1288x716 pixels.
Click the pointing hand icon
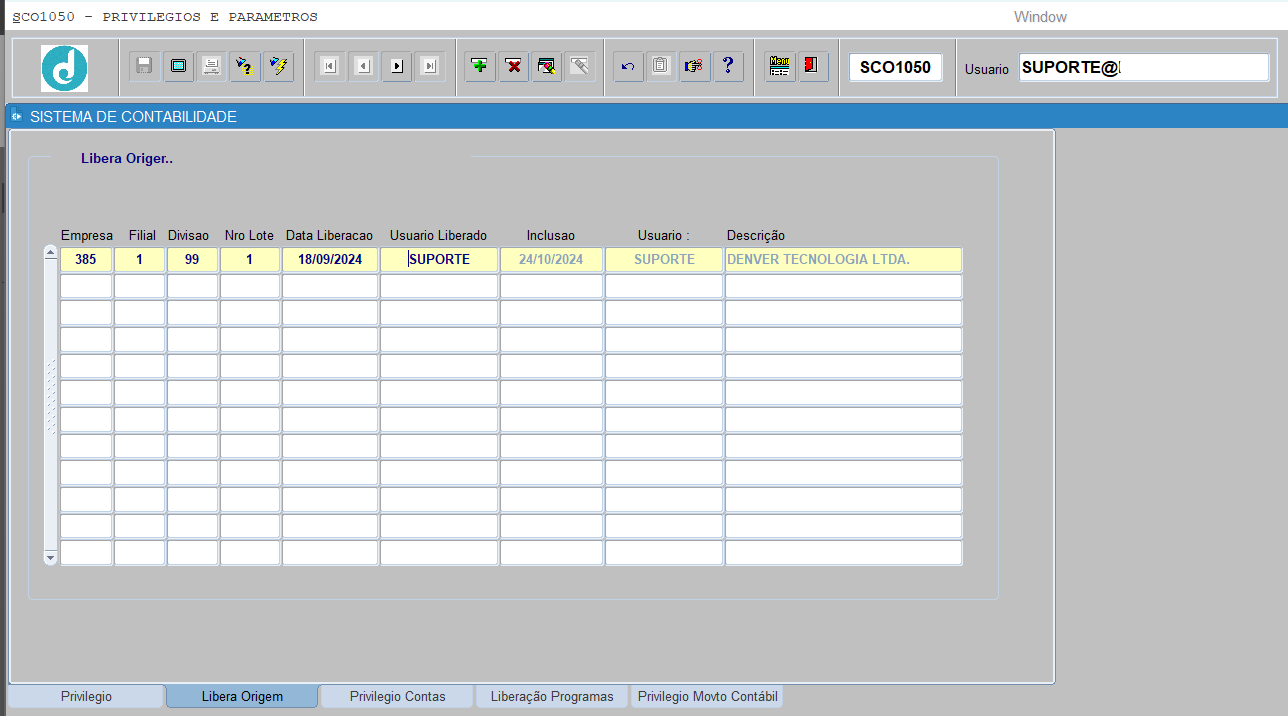[x=694, y=67]
